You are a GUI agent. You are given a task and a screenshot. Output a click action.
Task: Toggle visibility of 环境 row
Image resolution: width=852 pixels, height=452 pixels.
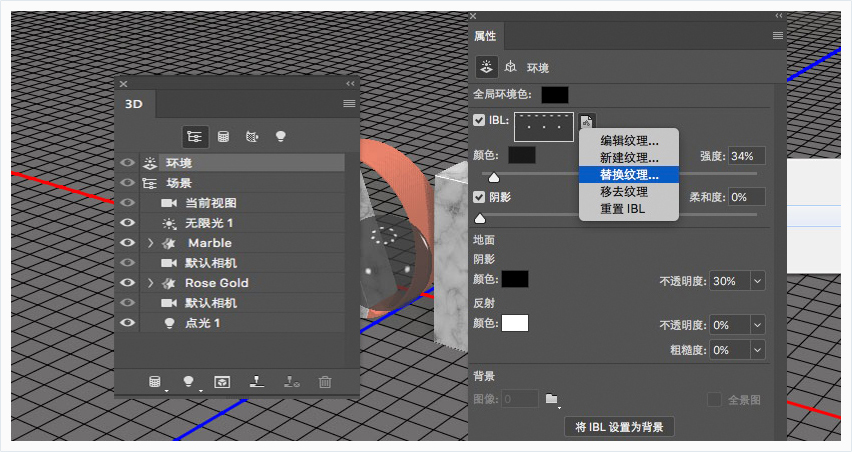pyautogui.click(x=127, y=162)
